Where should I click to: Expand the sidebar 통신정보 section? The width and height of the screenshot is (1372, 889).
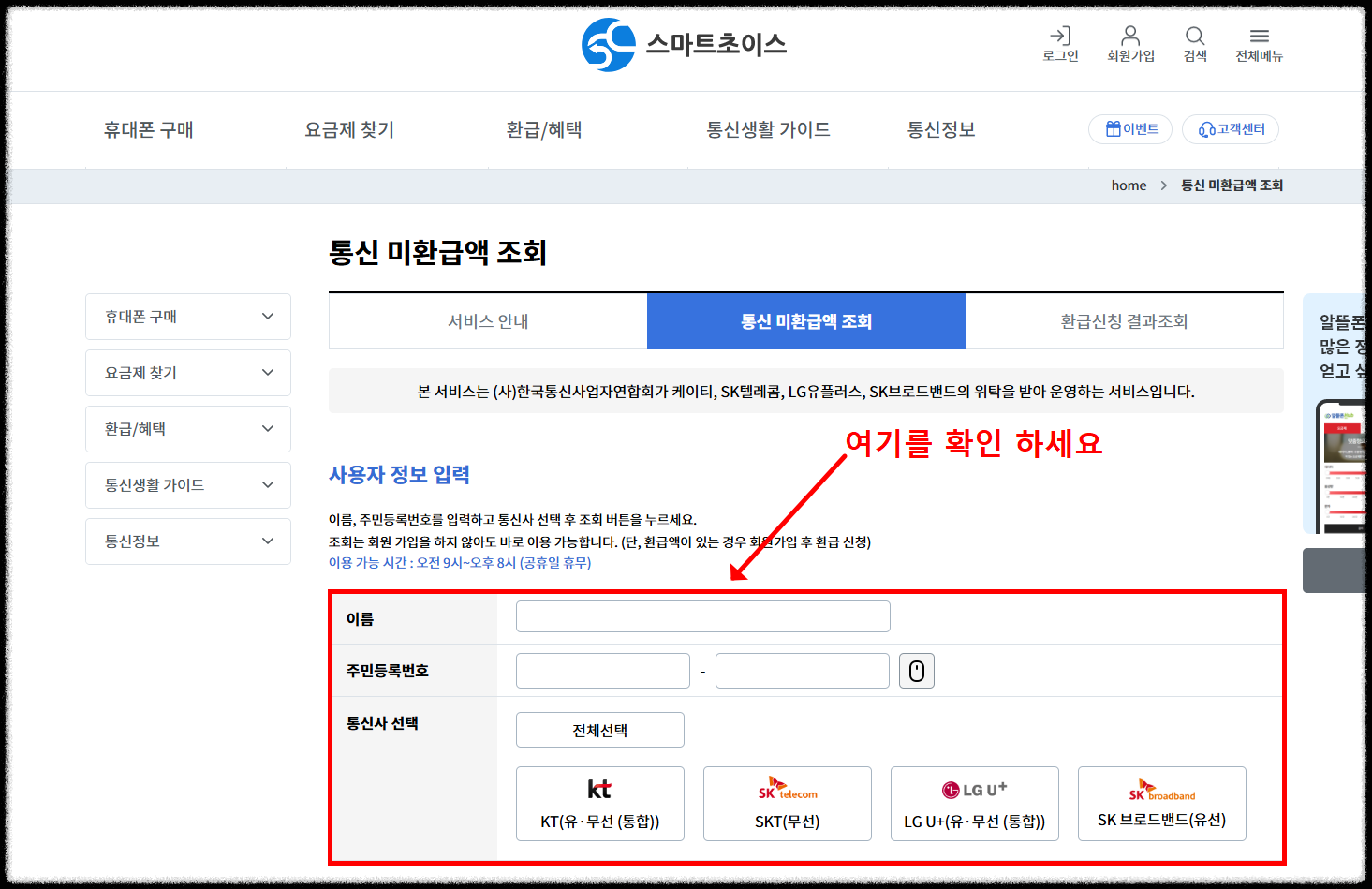[x=188, y=541]
